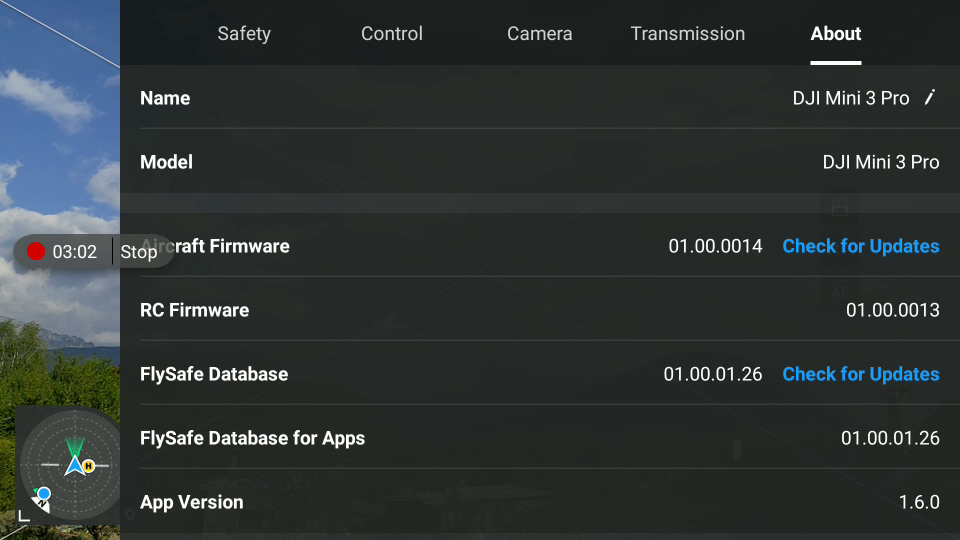Check for Updates for Aircraft Firmware
This screenshot has height=540, width=960.
[x=861, y=246]
